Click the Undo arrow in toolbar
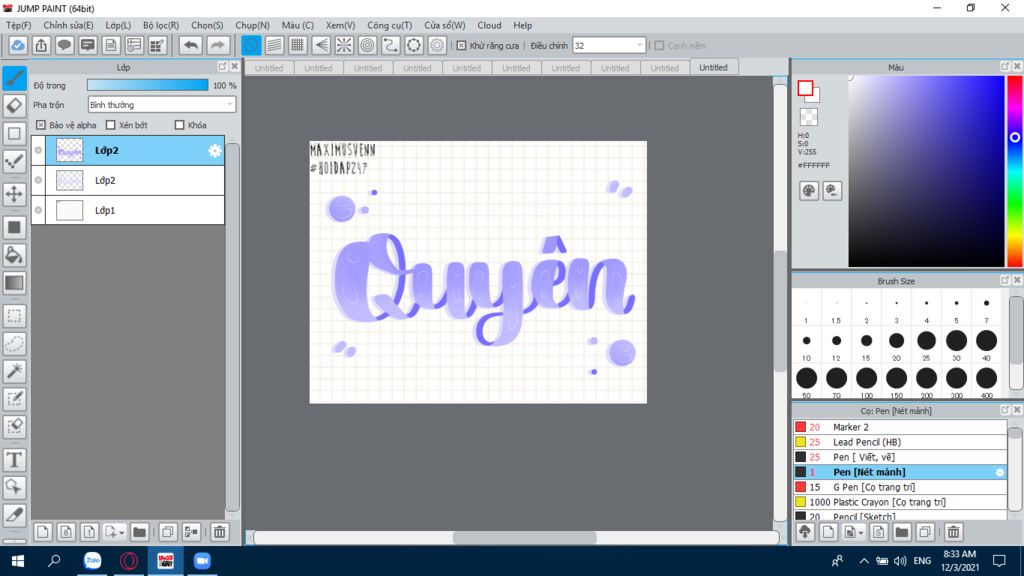Screen dimensions: 1024x576 191,45
